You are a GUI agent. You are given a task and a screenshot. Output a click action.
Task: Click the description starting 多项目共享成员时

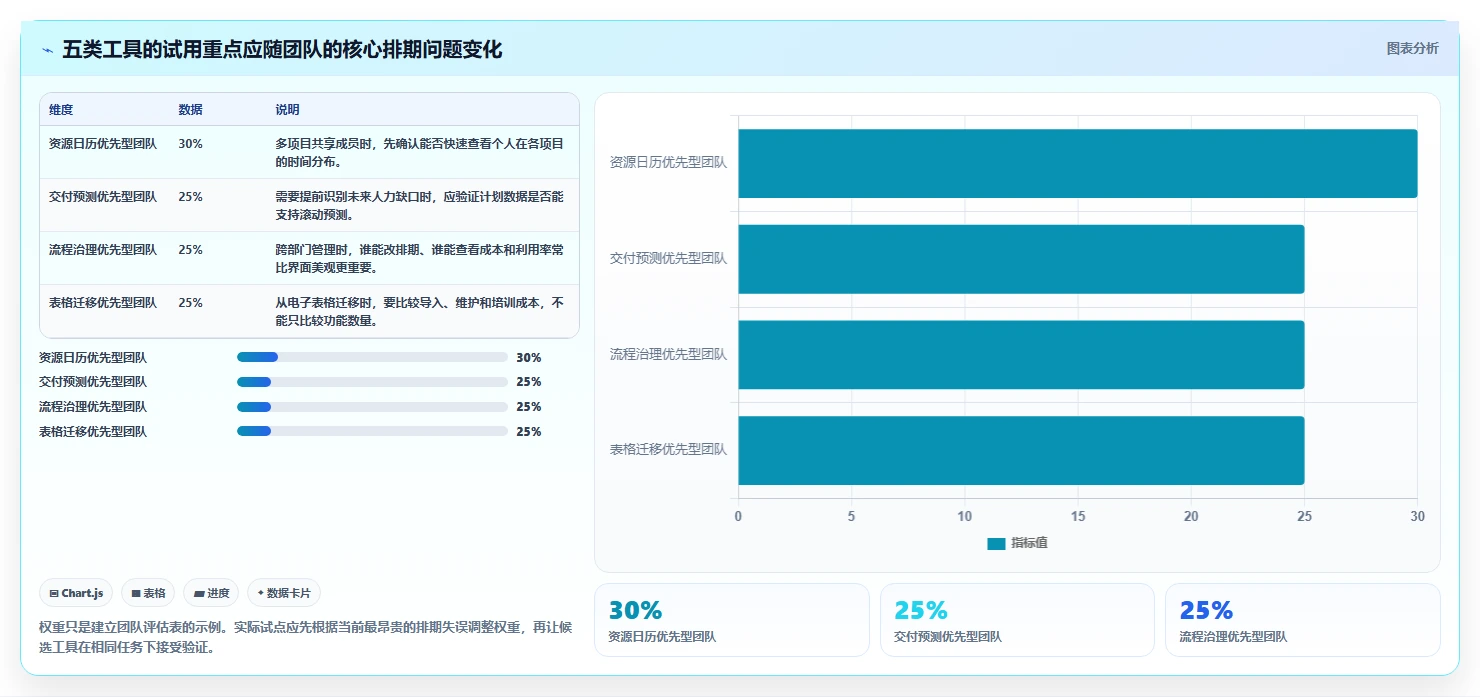(420, 153)
